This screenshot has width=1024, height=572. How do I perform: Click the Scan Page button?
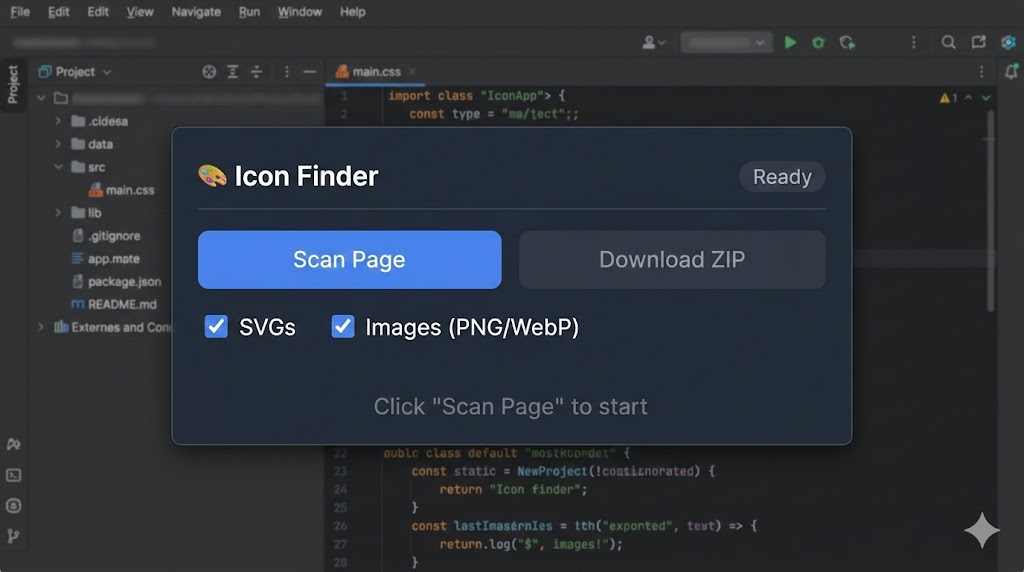click(349, 260)
